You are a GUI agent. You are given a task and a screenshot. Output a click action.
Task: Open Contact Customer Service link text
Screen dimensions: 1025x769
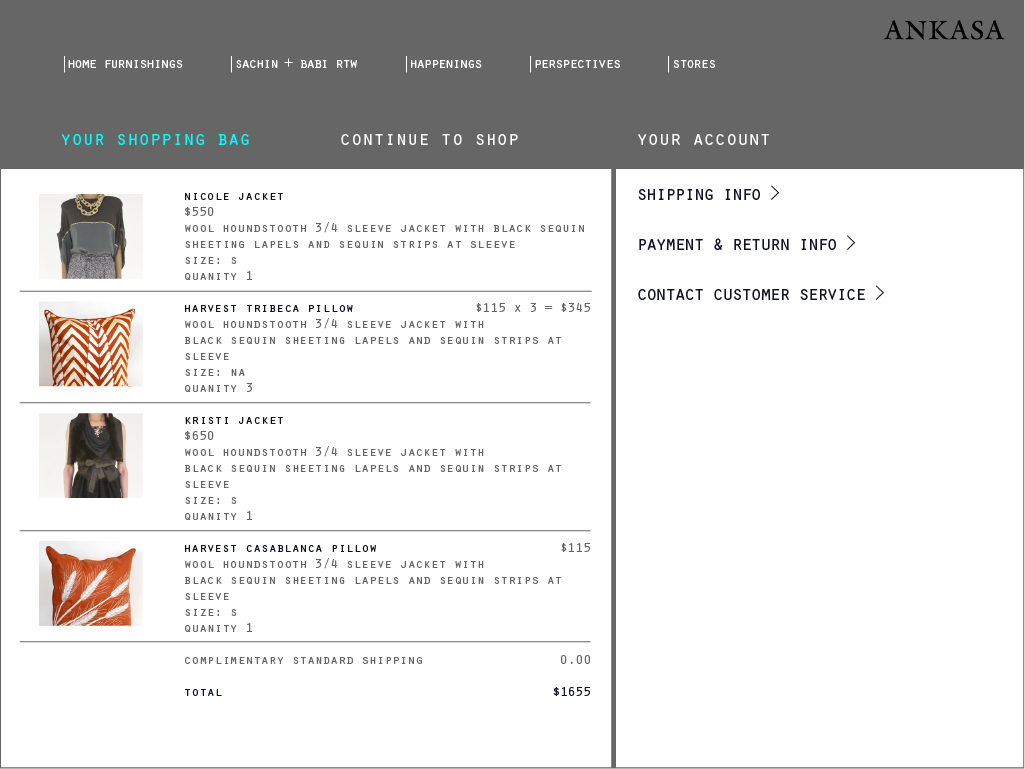[x=751, y=295]
